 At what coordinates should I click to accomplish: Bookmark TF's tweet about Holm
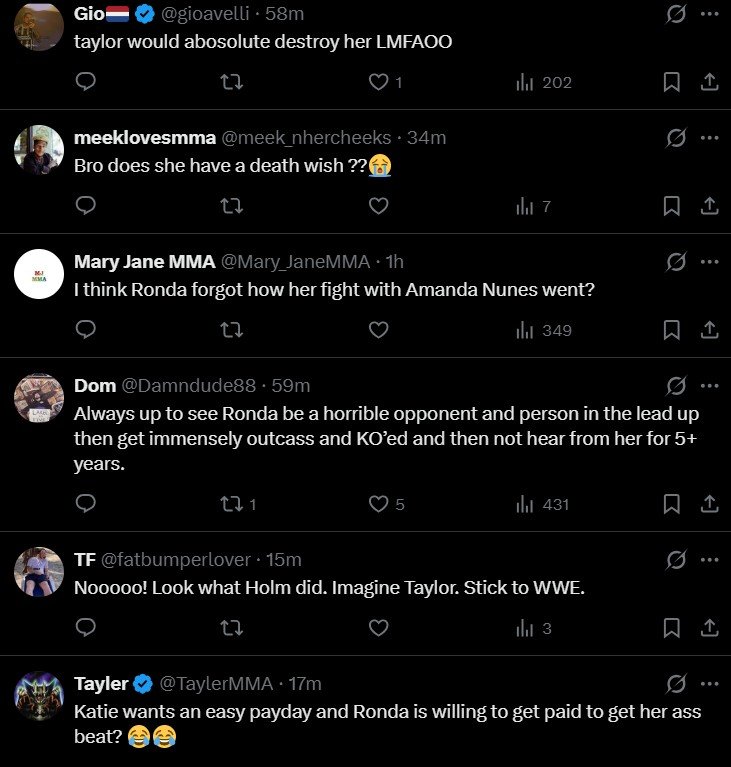672,628
